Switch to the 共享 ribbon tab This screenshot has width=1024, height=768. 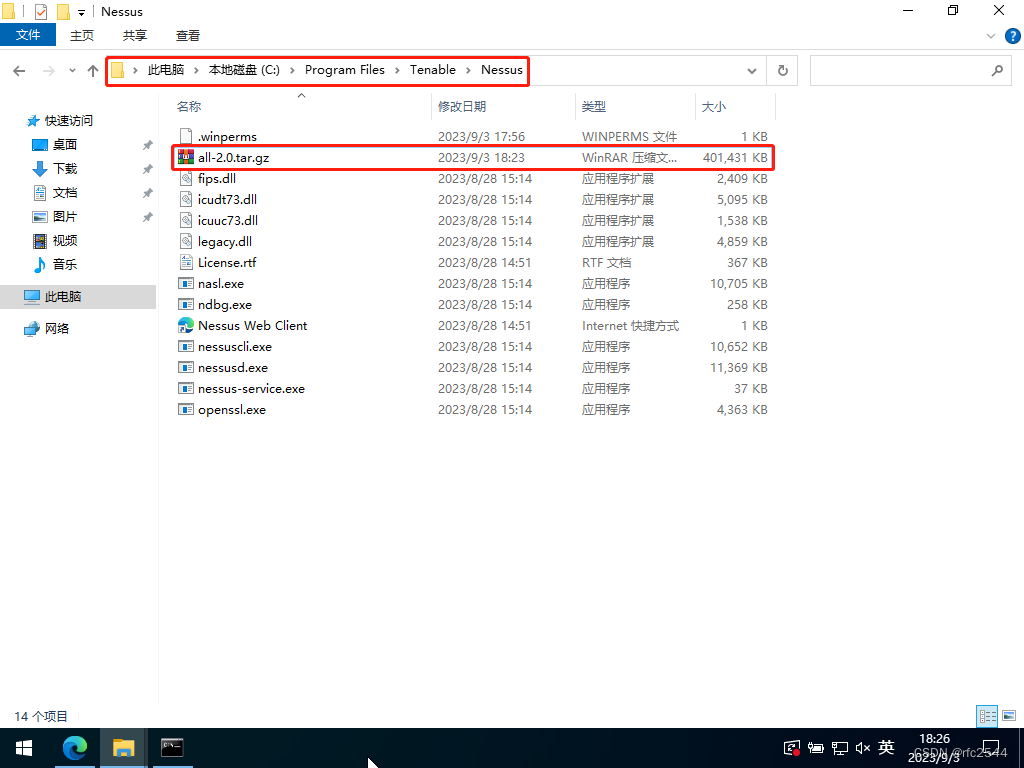(135, 35)
